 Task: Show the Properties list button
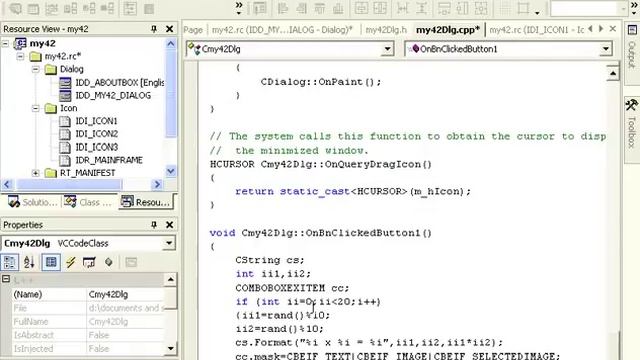pos(51,262)
